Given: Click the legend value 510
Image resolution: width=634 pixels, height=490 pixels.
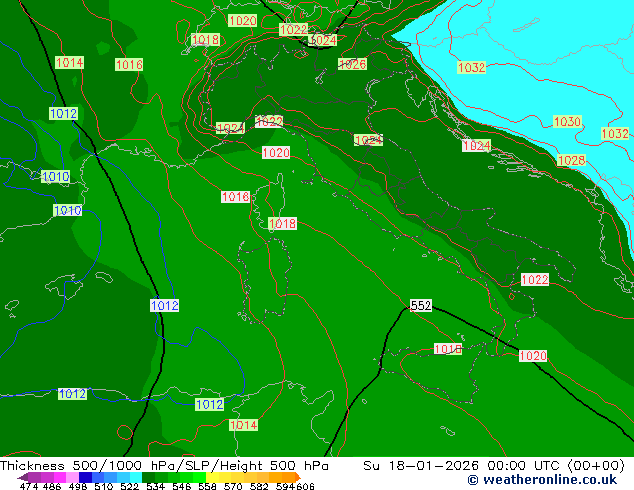Looking at the screenshot, I should 104,486.
